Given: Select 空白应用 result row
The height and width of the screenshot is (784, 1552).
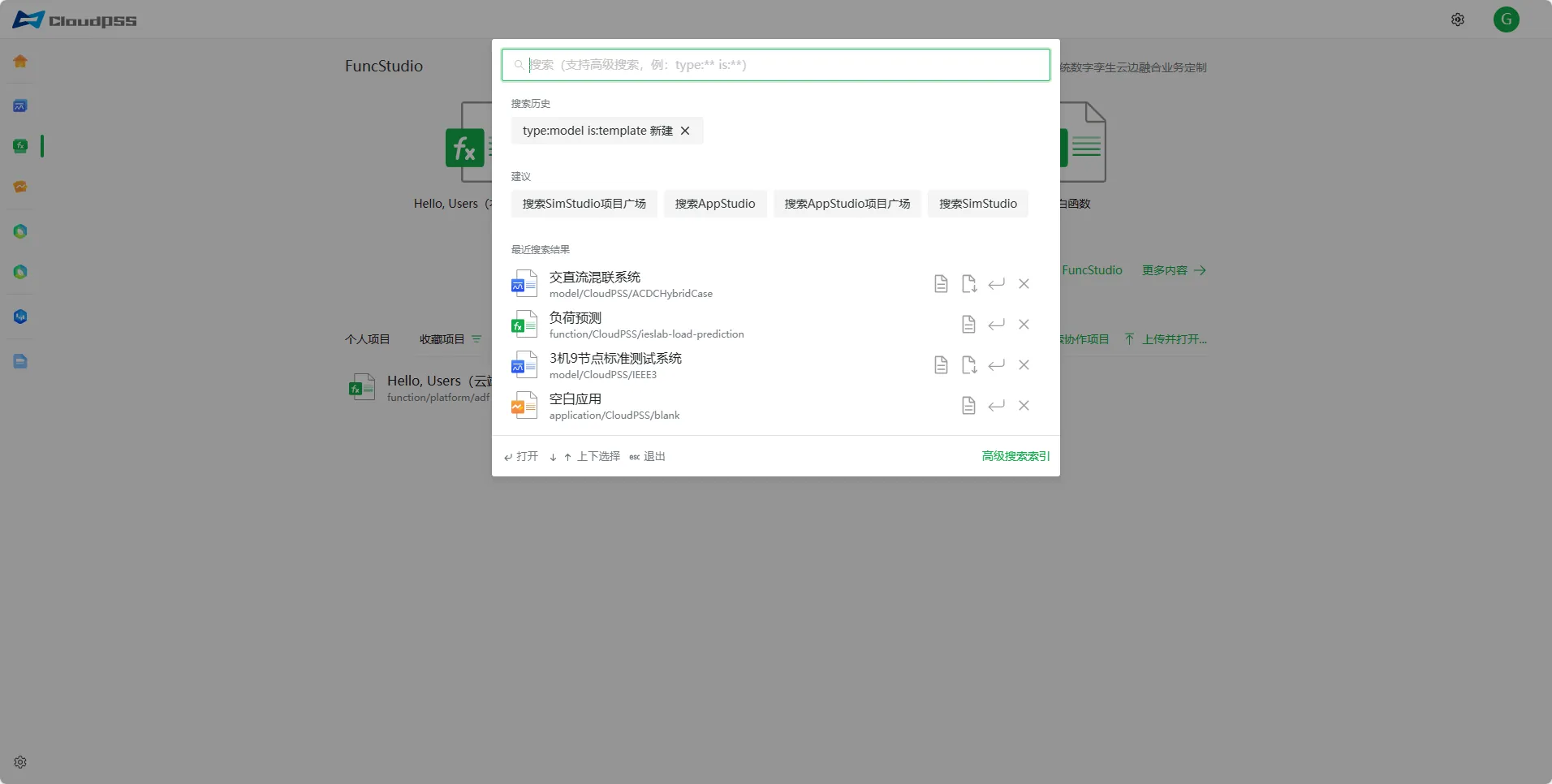Looking at the screenshot, I should (776, 406).
